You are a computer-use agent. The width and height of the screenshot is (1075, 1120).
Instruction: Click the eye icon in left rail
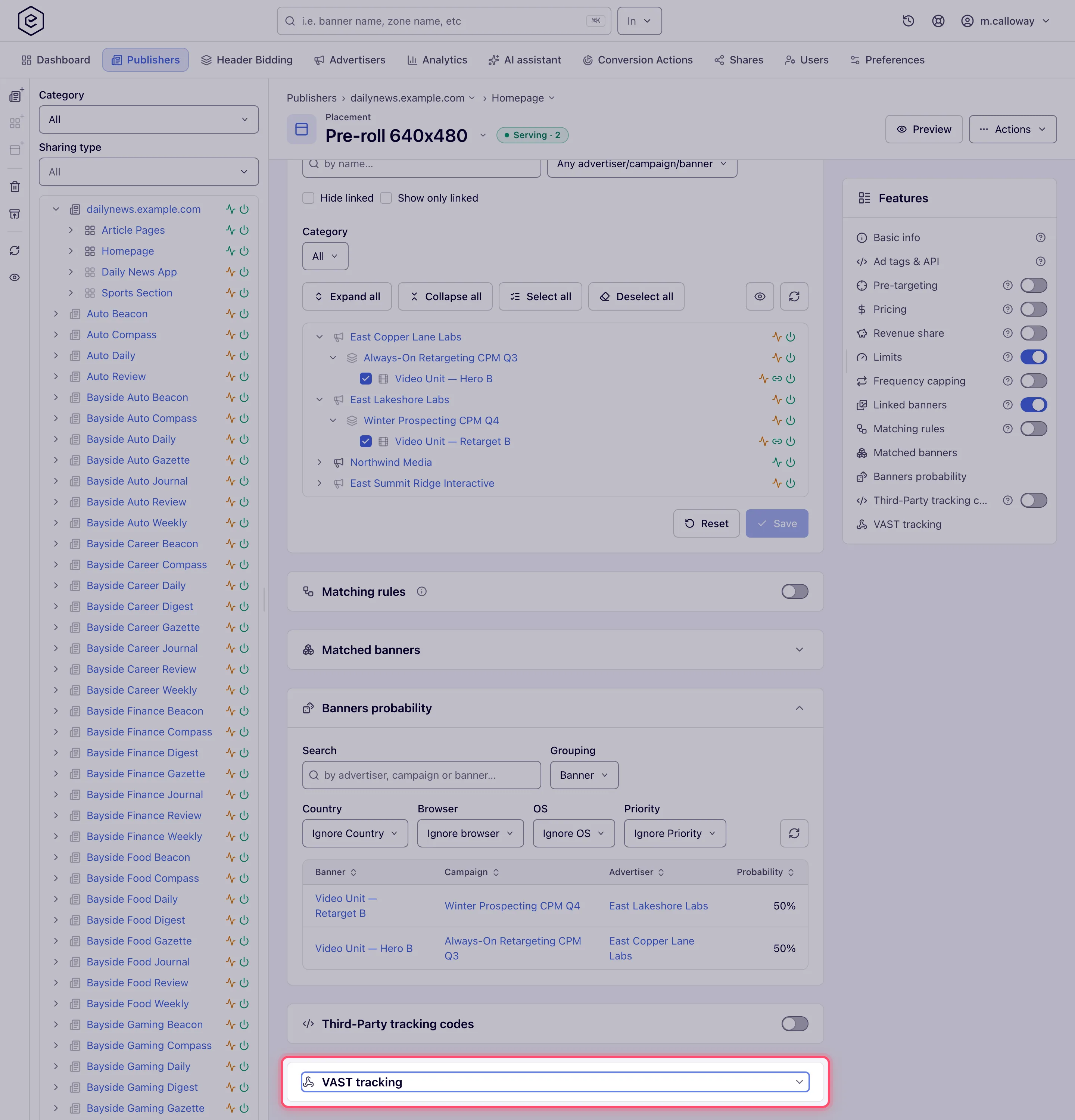click(15, 278)
